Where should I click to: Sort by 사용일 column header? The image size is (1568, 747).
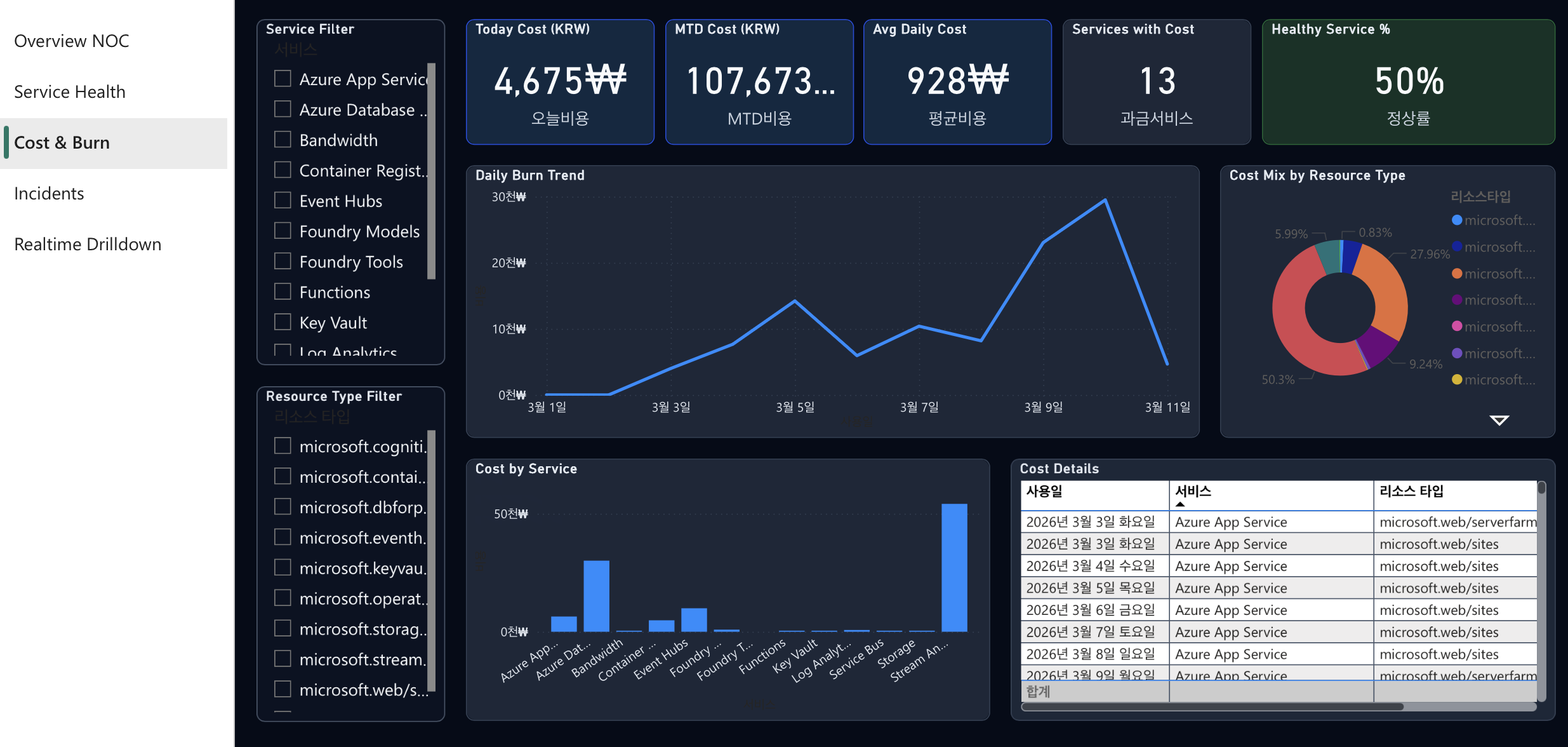pyautogui.click(x=1044, y=491)
